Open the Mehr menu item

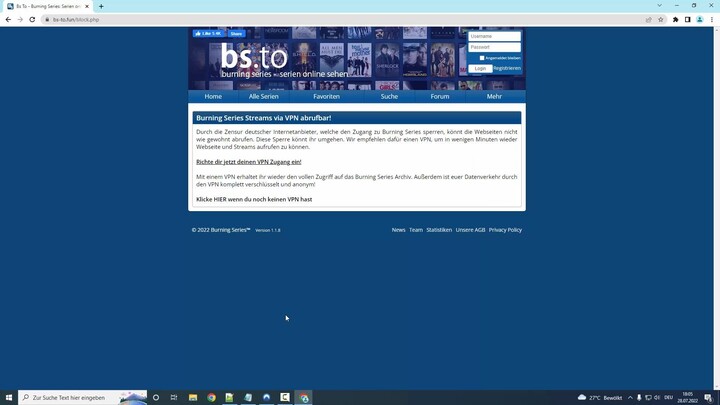coord(494,96)
